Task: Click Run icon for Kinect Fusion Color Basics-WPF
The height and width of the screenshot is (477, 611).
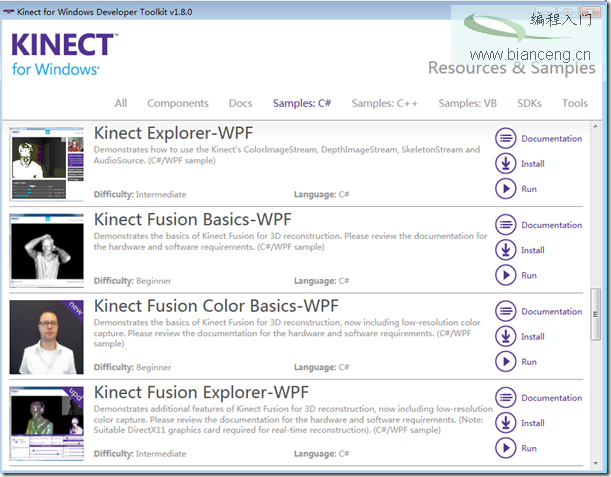Action: click(x=506, y=362)
